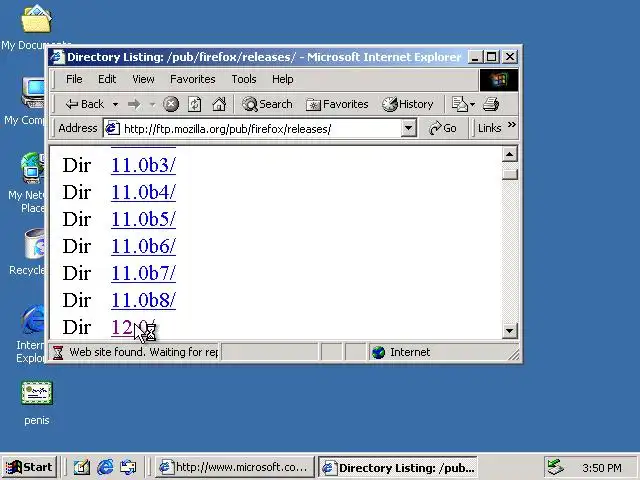Viewport: 640px width, 480px height.
Task: Open the 11.0b5/ directory link
Action: point(143,219)
